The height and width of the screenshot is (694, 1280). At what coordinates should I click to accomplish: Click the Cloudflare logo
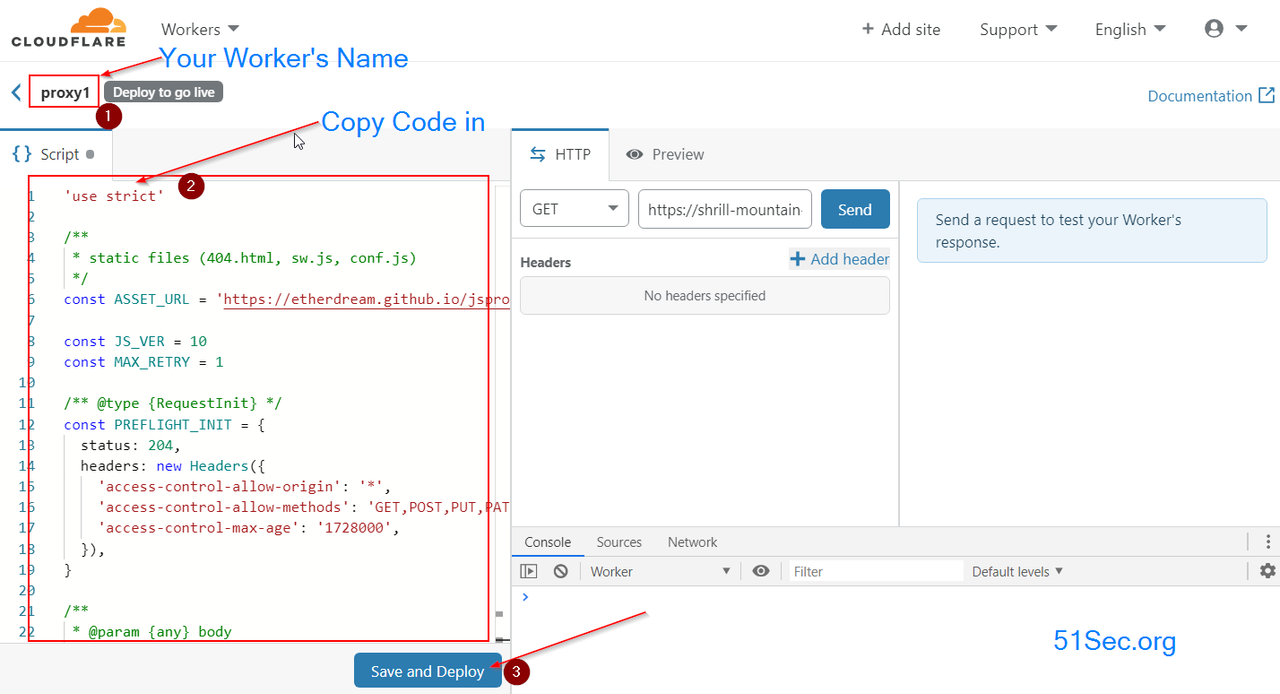69,28
